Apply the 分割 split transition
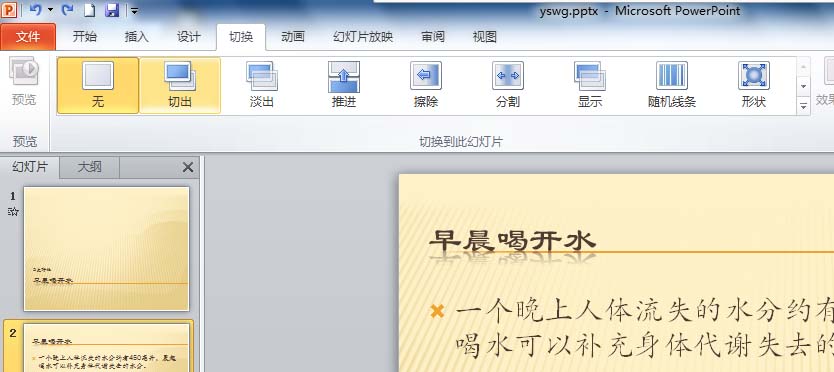The height and width of the screenshot is (372, 834). pos(507,85)
